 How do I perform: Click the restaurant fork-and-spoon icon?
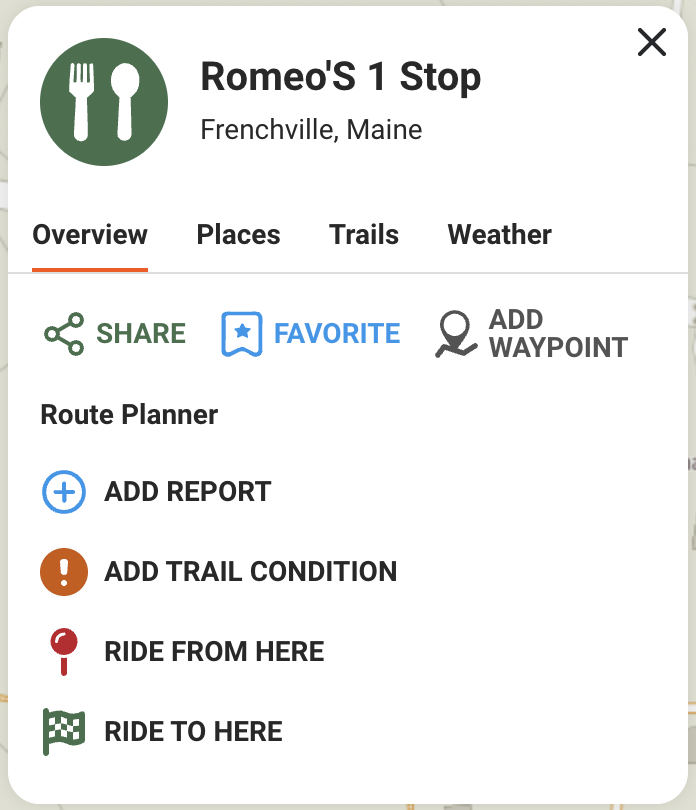[x=103, y=101]
